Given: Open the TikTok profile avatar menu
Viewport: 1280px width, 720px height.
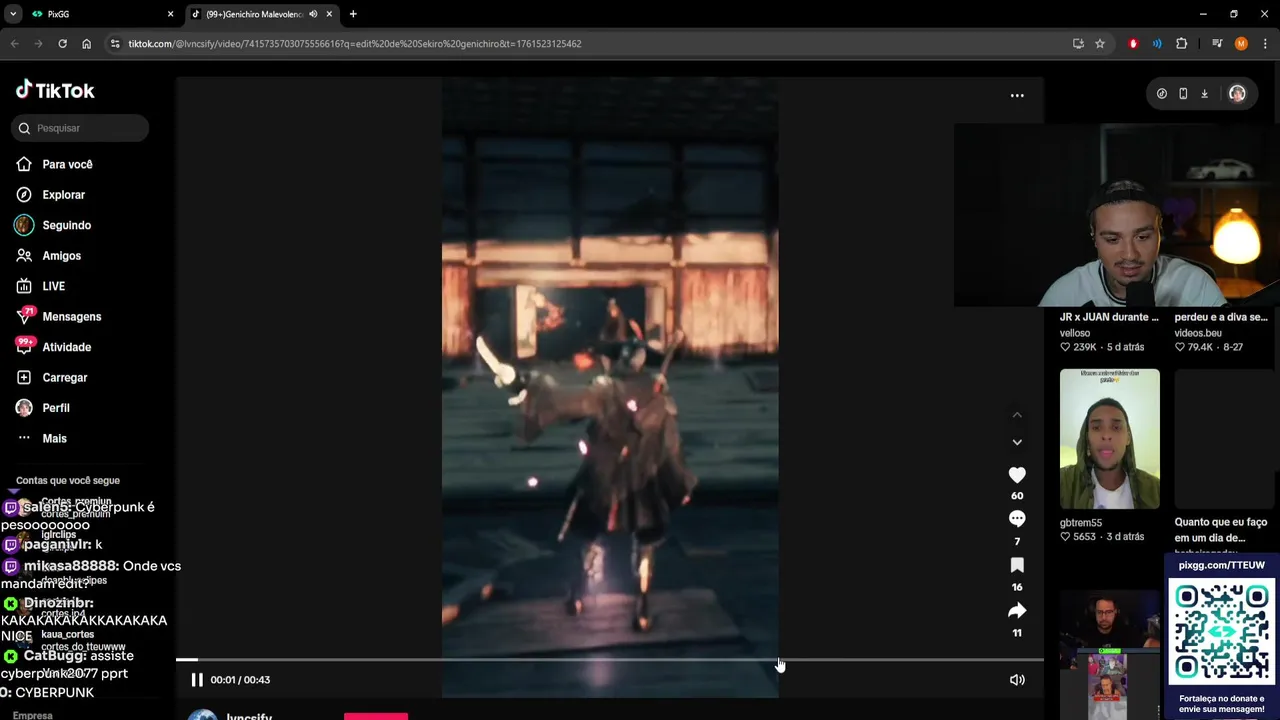Looking at the screenshot, I should click(x=1237, y=94).
